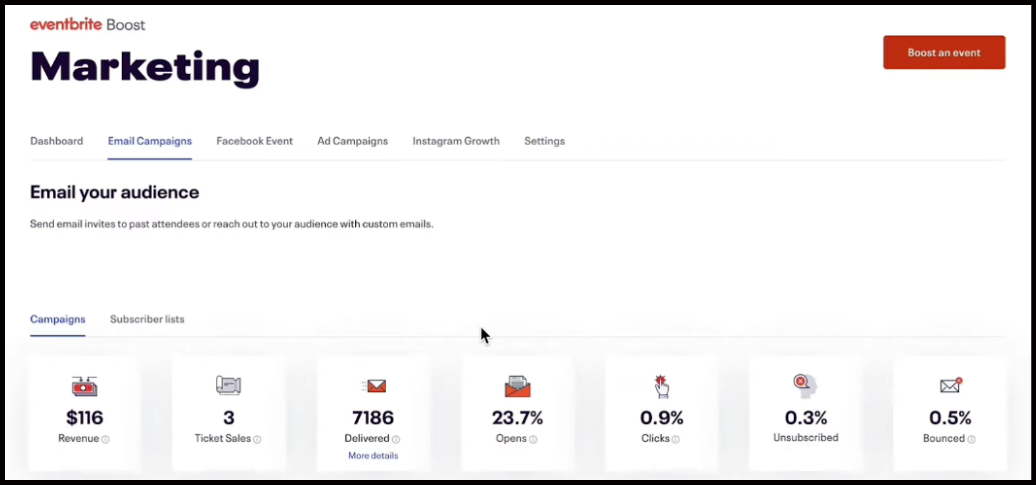Open the Ad Campaigns tab
Viewport: 1036px width, 485px height.
[352, 141]
